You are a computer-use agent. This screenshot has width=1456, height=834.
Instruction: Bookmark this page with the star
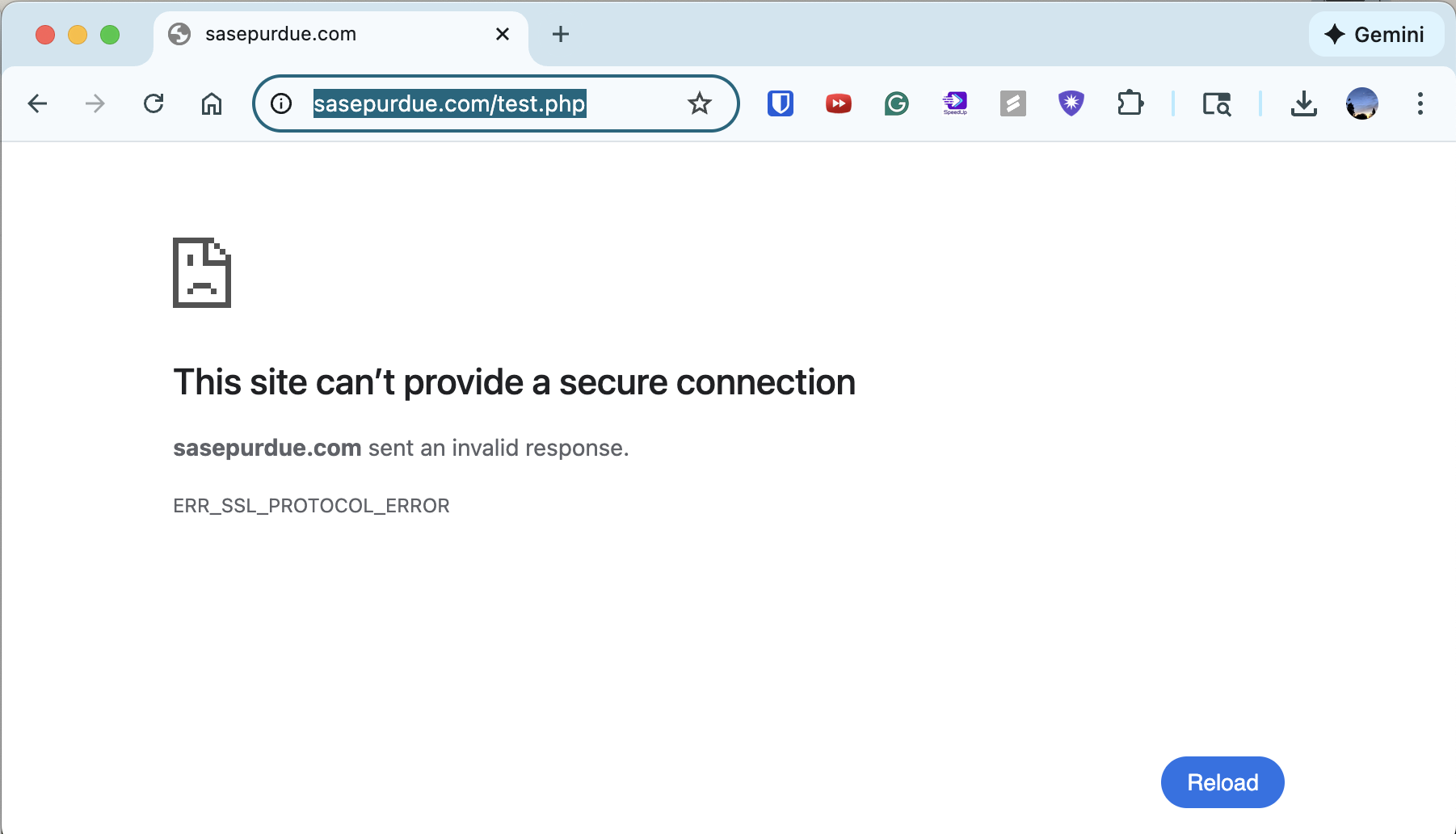click(699, 103)
